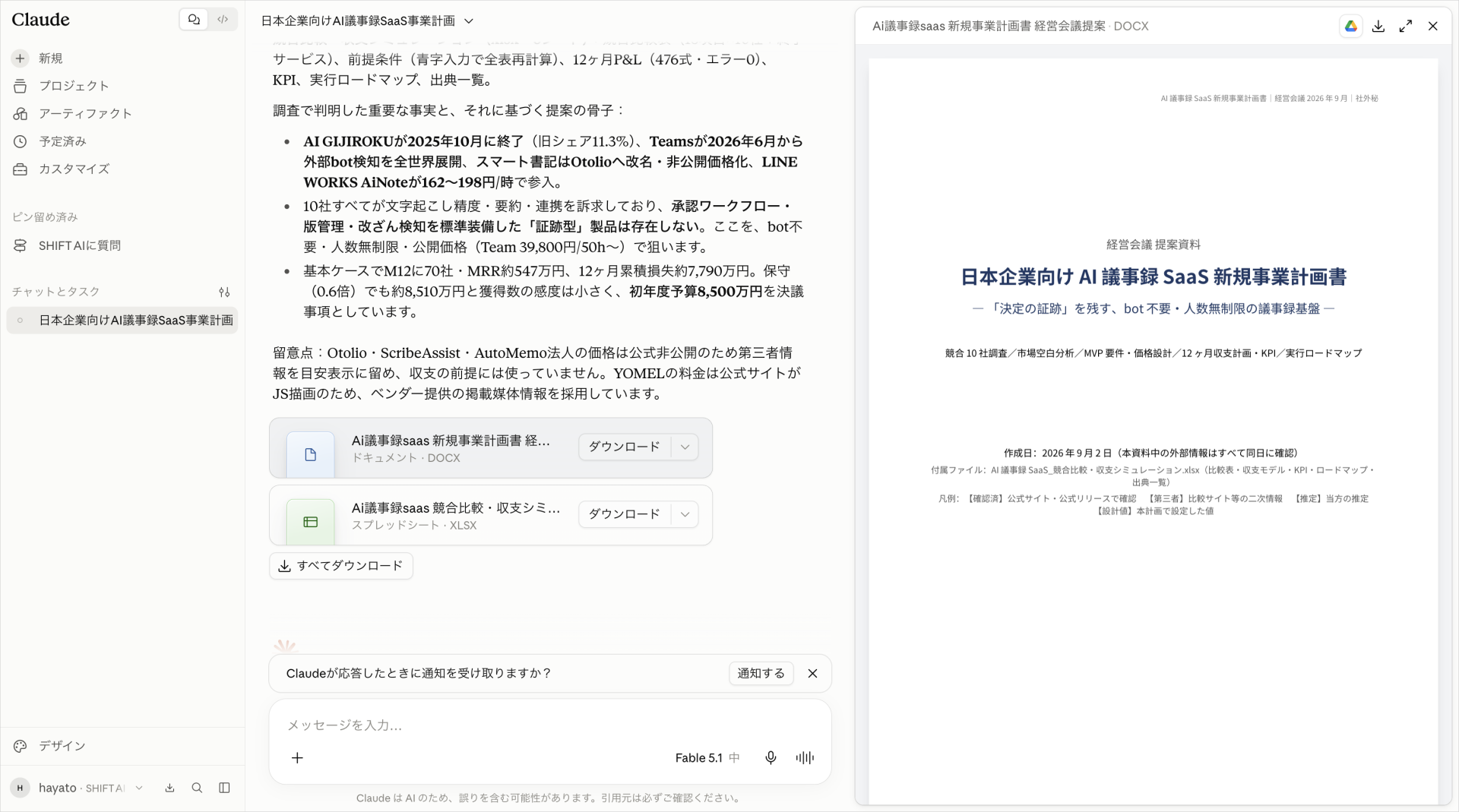Focus the メッセージを入力 field
Viewport: 1459px width, 812px height.
(550, 725)
